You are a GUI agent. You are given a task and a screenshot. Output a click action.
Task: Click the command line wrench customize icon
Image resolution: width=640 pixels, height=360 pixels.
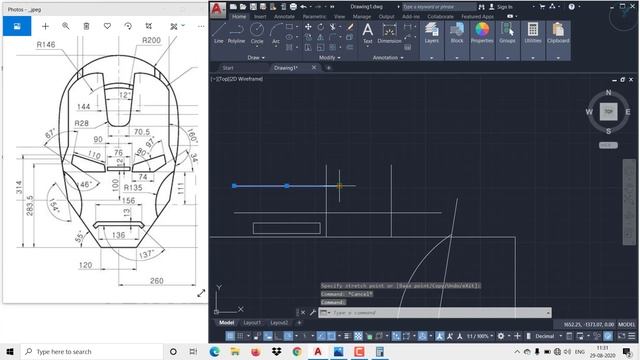tap(313, 313)
